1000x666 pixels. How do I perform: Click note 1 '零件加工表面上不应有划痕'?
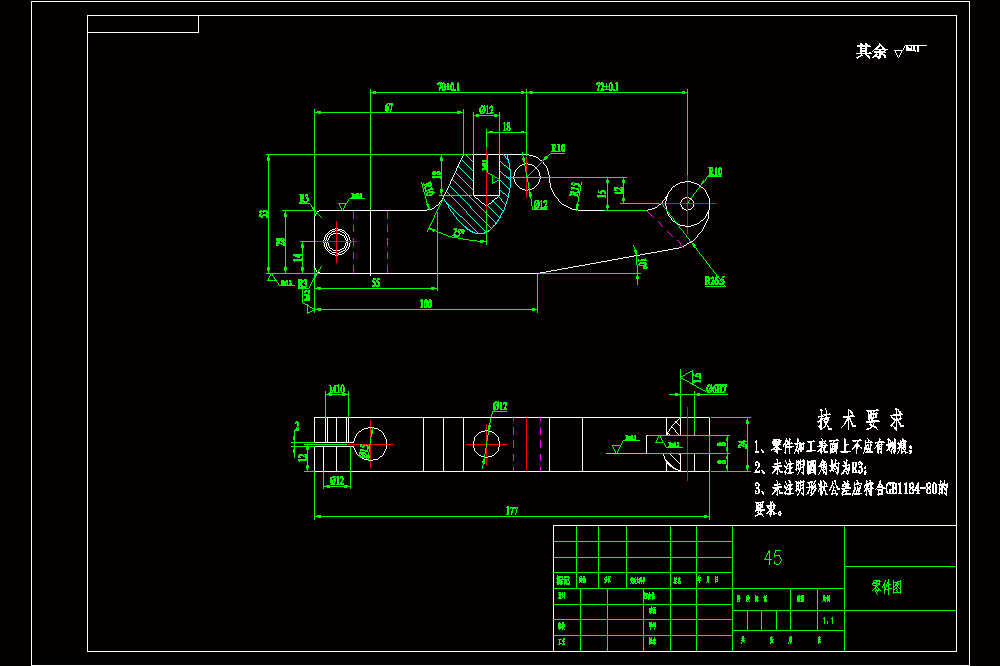click(834, 447)
